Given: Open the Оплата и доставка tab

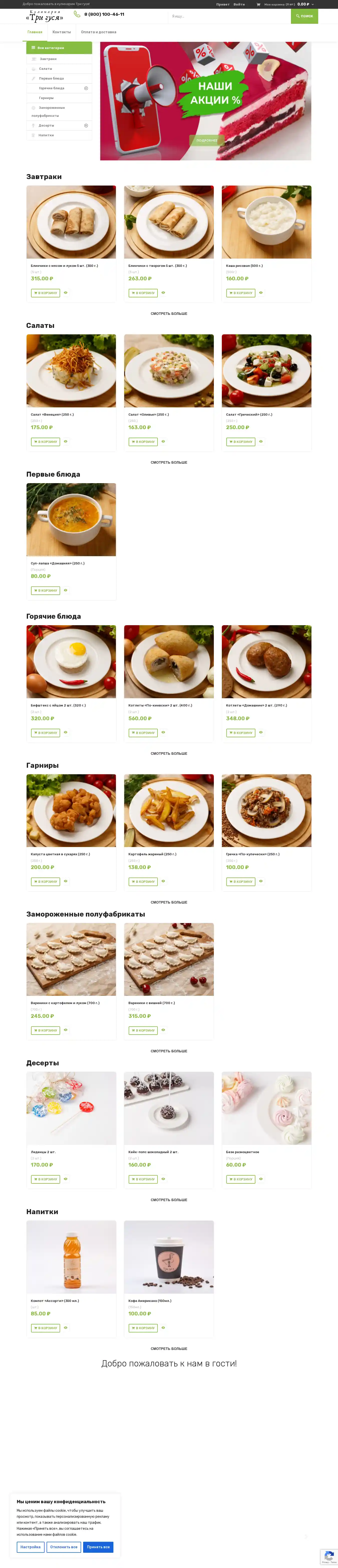Looking at the screenshot, I should (x=99, y=32).
